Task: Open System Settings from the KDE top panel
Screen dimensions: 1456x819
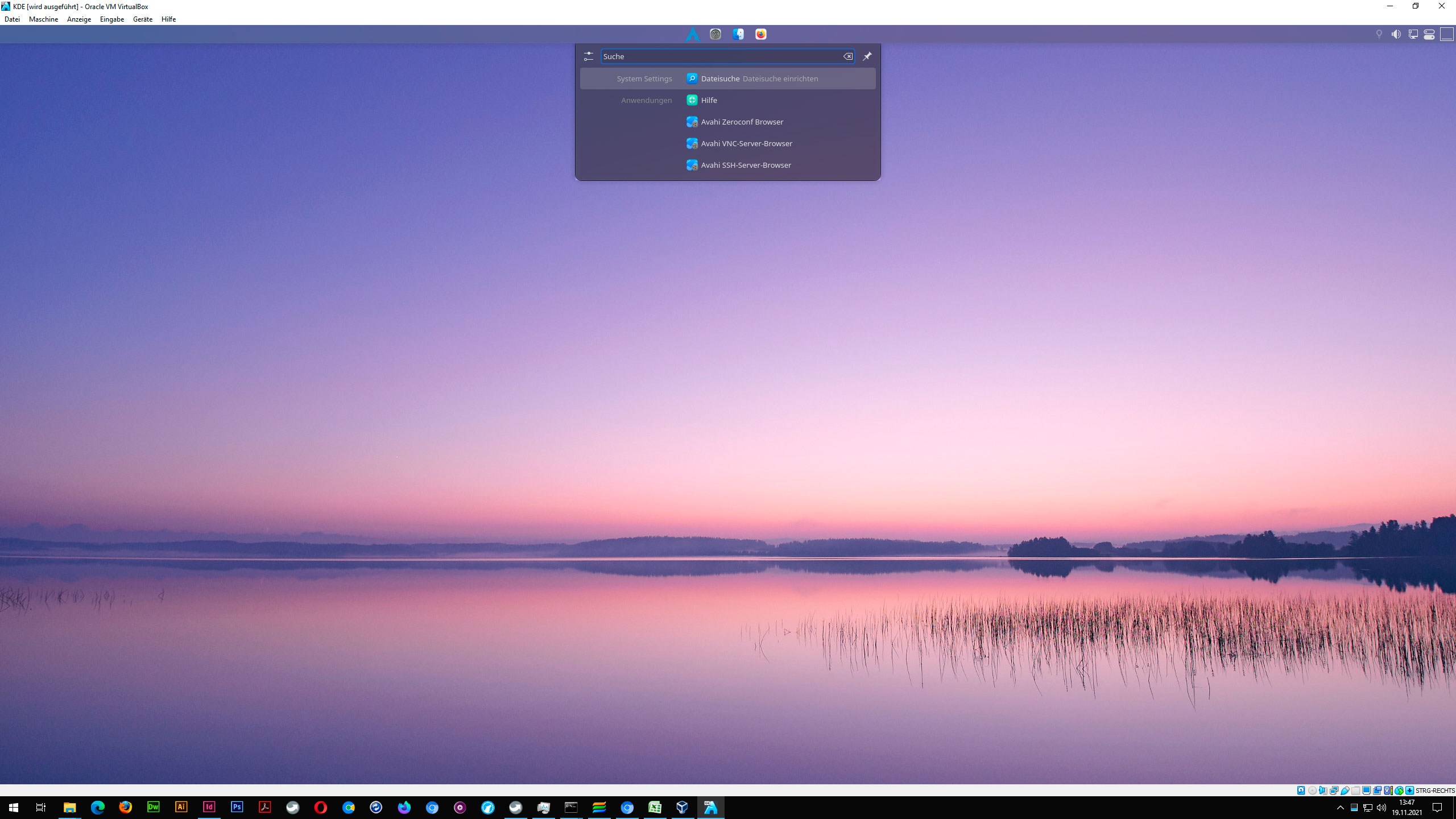Action: click(x=715, y=34)
